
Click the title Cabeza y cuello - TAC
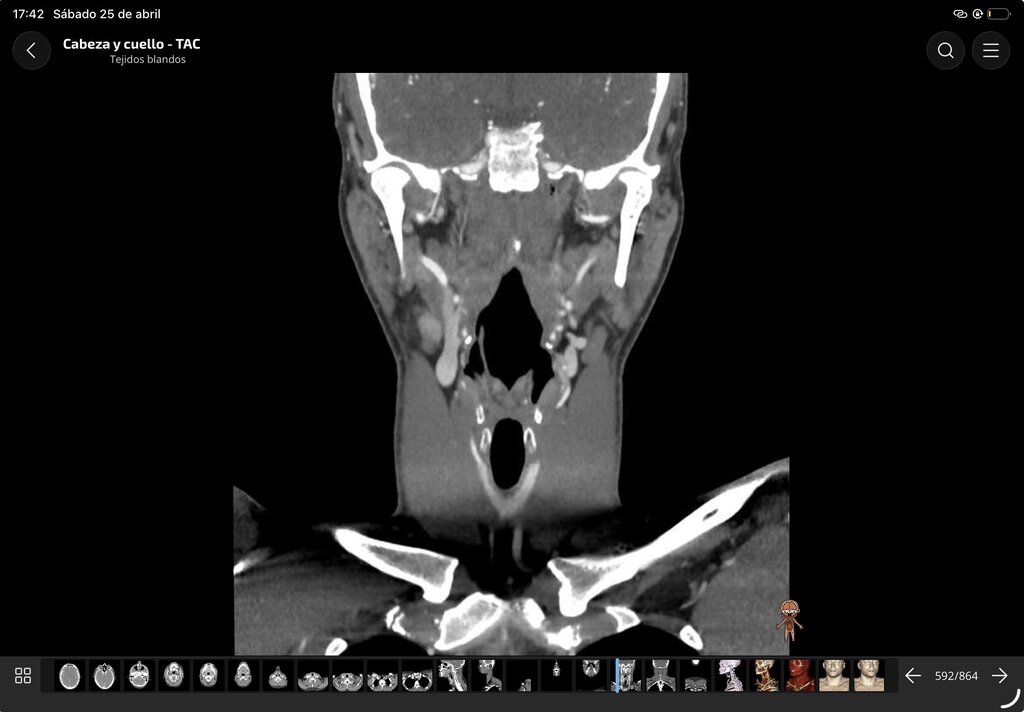pyautogui.click(x=131, y=44)
